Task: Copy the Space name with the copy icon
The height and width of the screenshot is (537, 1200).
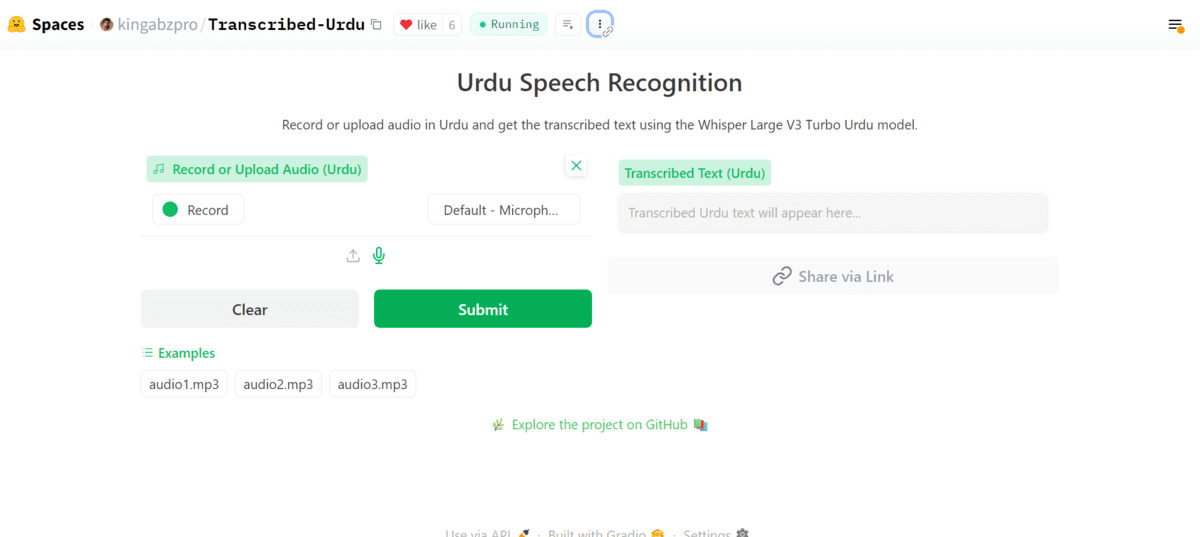Action: coord(376,25)
